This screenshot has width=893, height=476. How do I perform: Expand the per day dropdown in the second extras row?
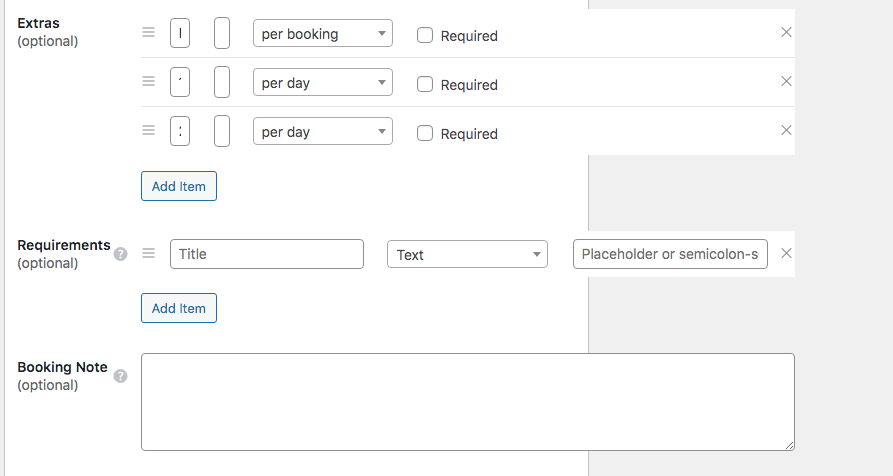coord(323,83)
